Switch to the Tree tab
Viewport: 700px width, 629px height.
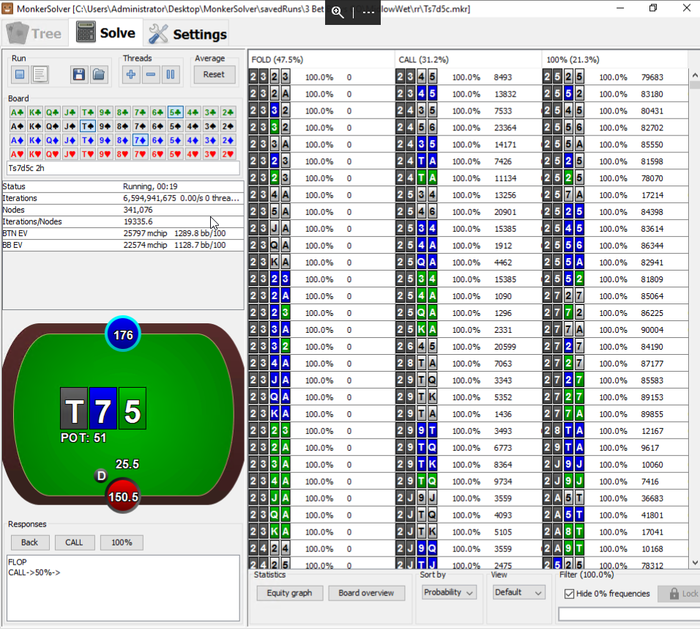(34, 33)
